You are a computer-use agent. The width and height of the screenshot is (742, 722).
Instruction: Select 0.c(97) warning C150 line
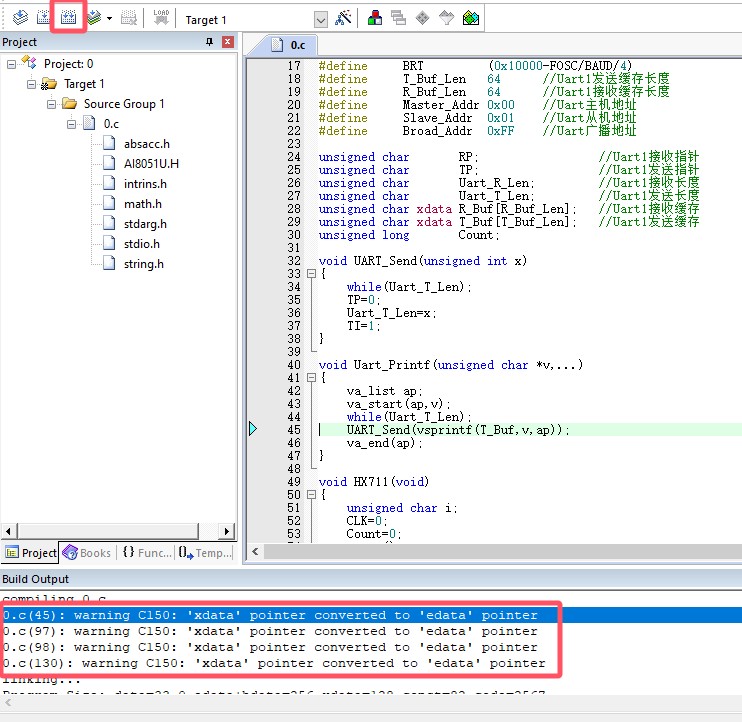point(270,631)
